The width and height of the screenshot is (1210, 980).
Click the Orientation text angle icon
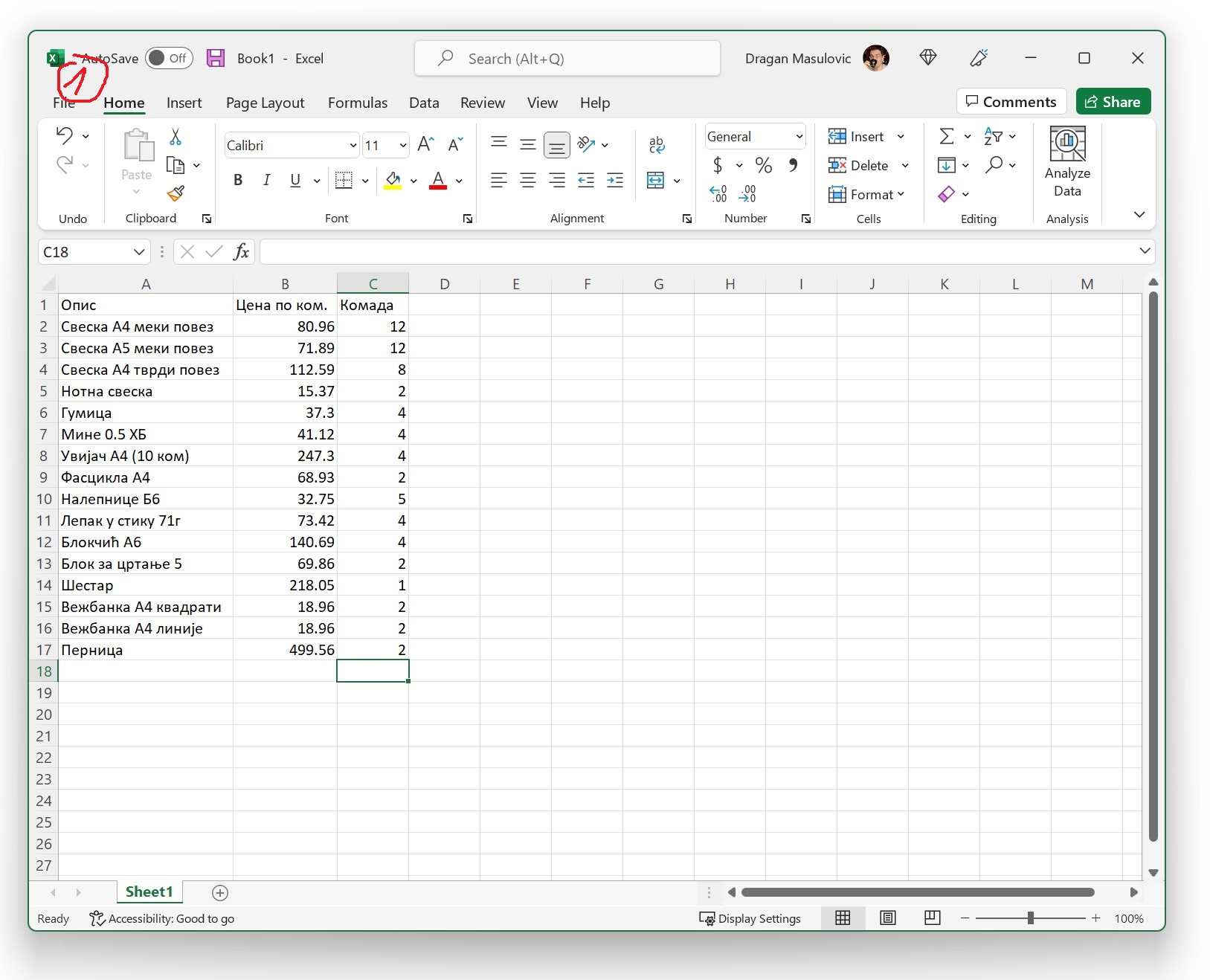tap(587, 144)
